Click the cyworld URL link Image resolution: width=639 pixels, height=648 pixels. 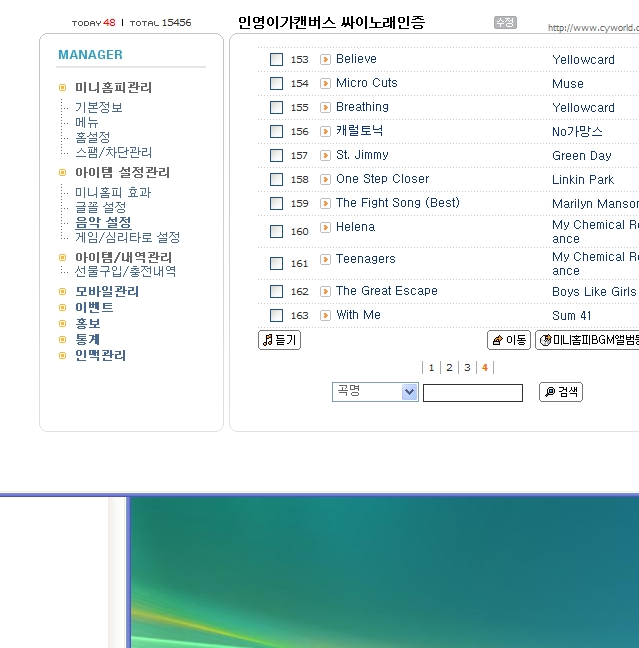(x=594, y=28)
